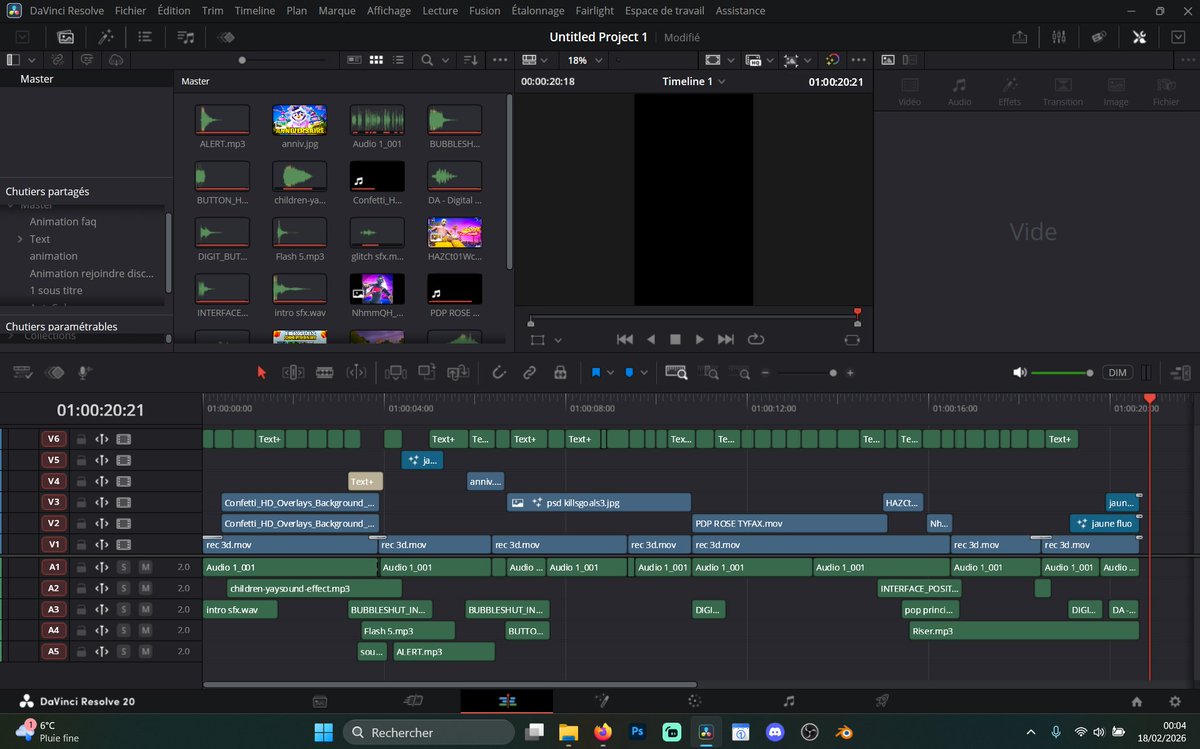
Task: Open Quick Export icon in top bar
Action: click(1019, 36)
